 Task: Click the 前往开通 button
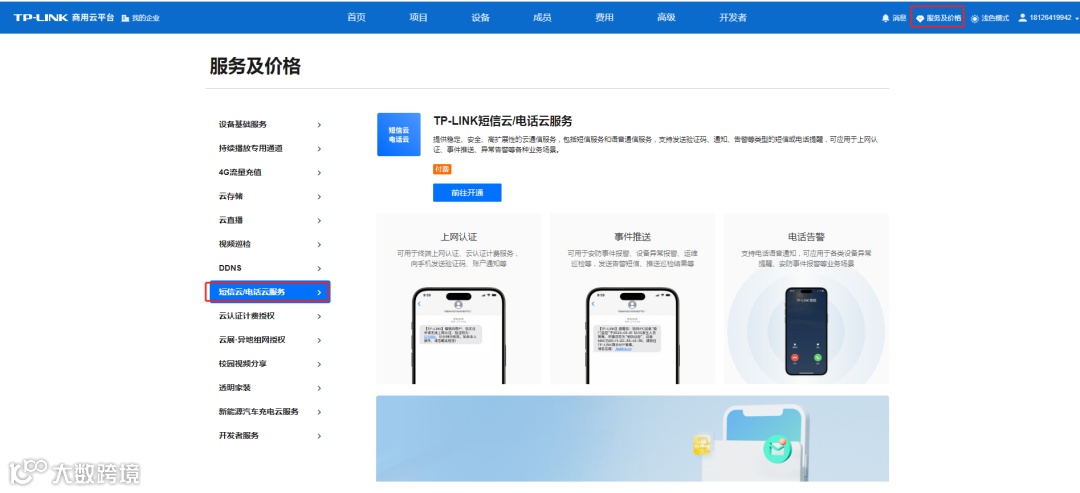pyautogui.click(x=467, y=193)
